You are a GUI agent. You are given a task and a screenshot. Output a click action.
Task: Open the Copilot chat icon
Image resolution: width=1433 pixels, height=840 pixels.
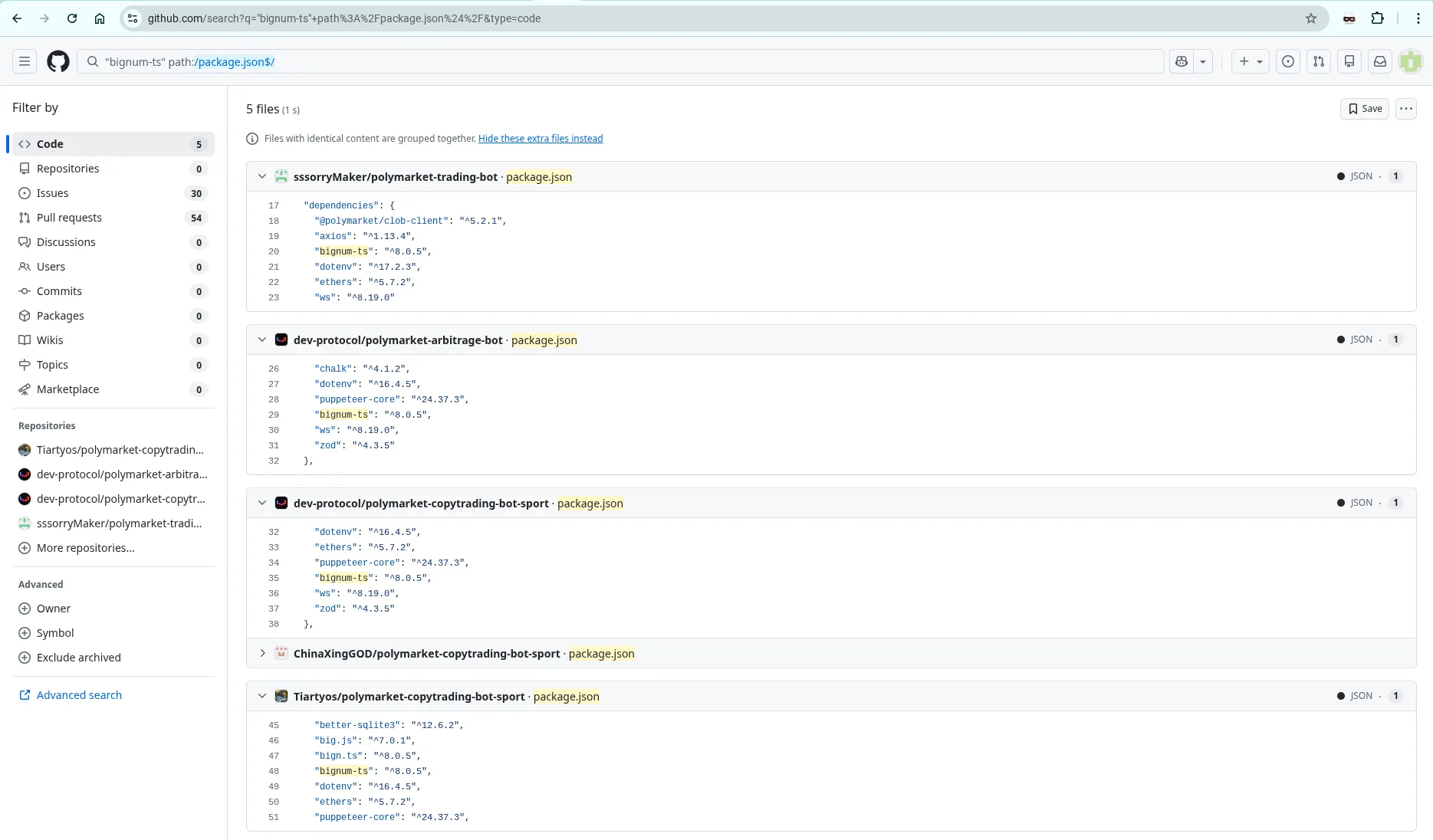click(1182, 61)
